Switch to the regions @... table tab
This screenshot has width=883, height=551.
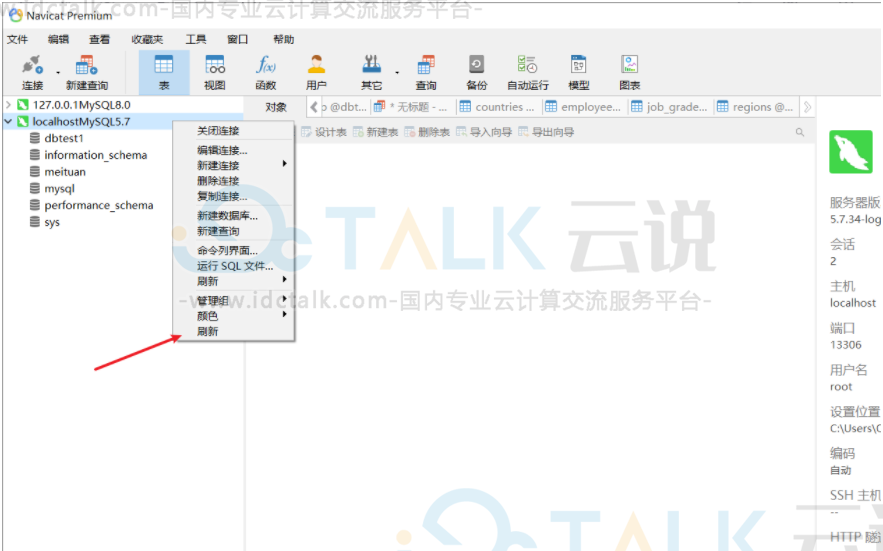755,107
